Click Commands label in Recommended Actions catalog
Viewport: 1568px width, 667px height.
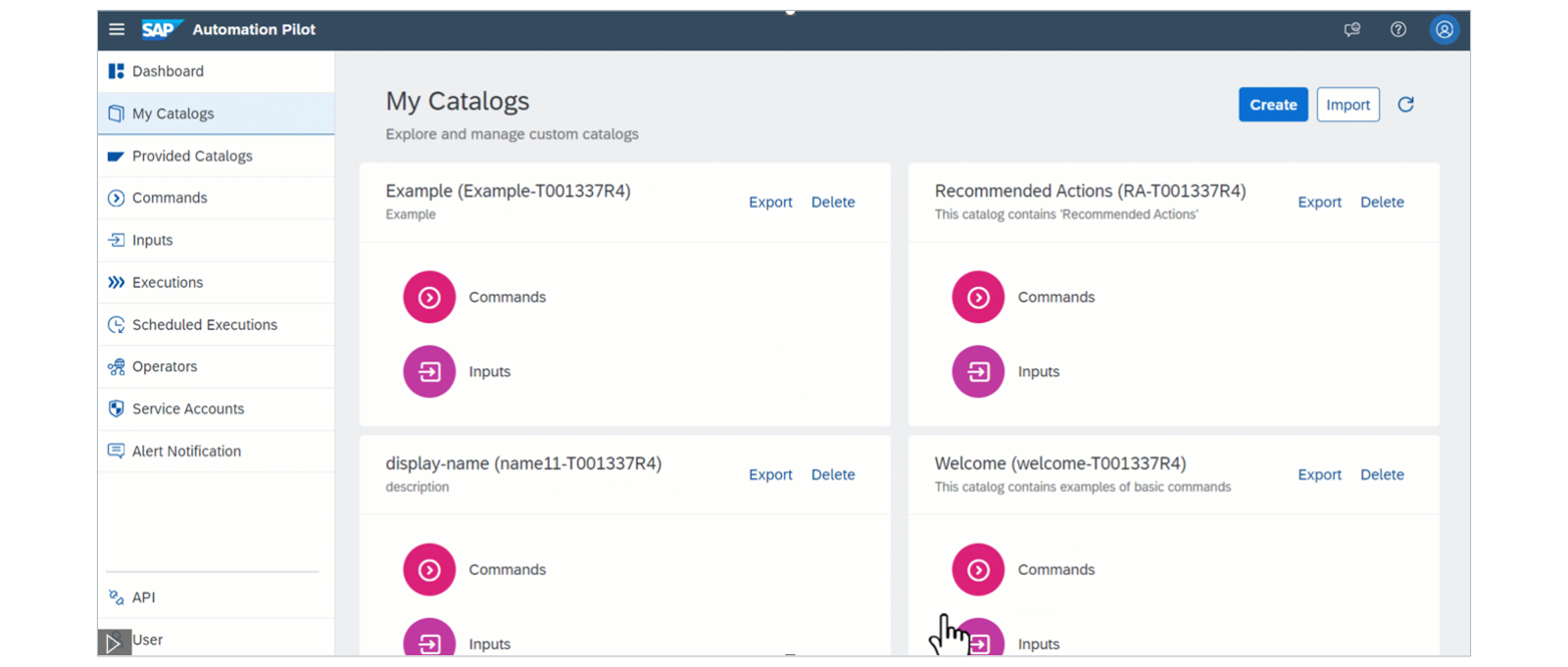click(x=1055, y=297)
